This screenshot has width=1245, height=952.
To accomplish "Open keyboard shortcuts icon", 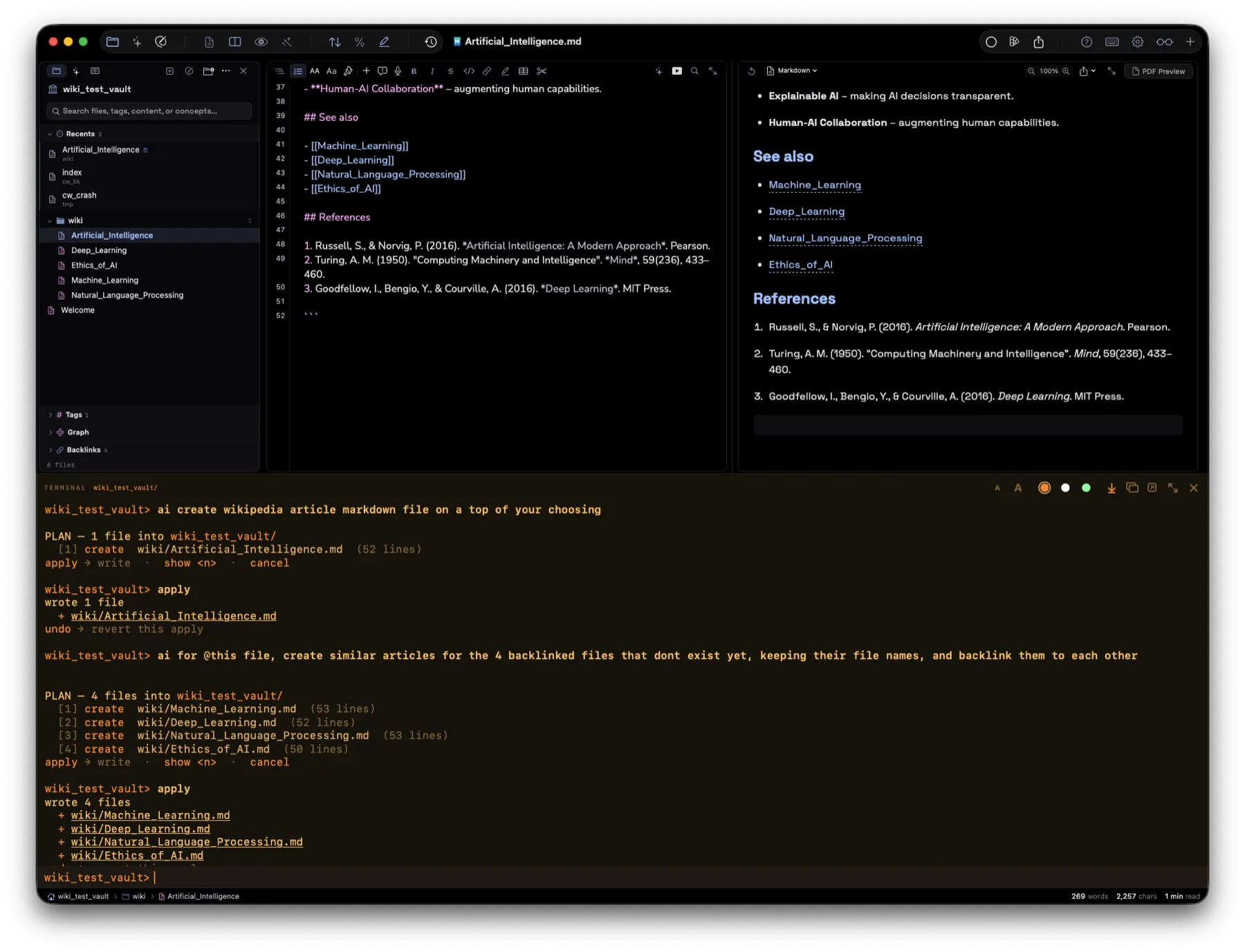I will click(x=1112, y=42).
